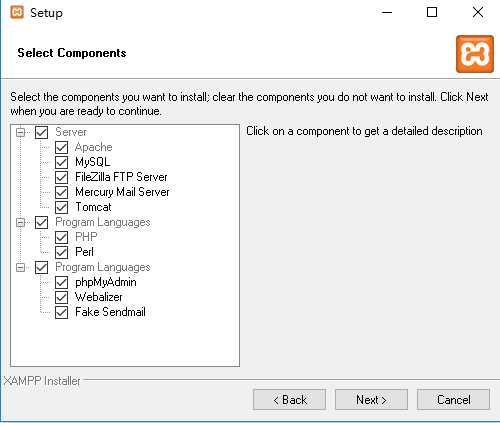Select the PHP tree item label

click(x=86, y=237)
